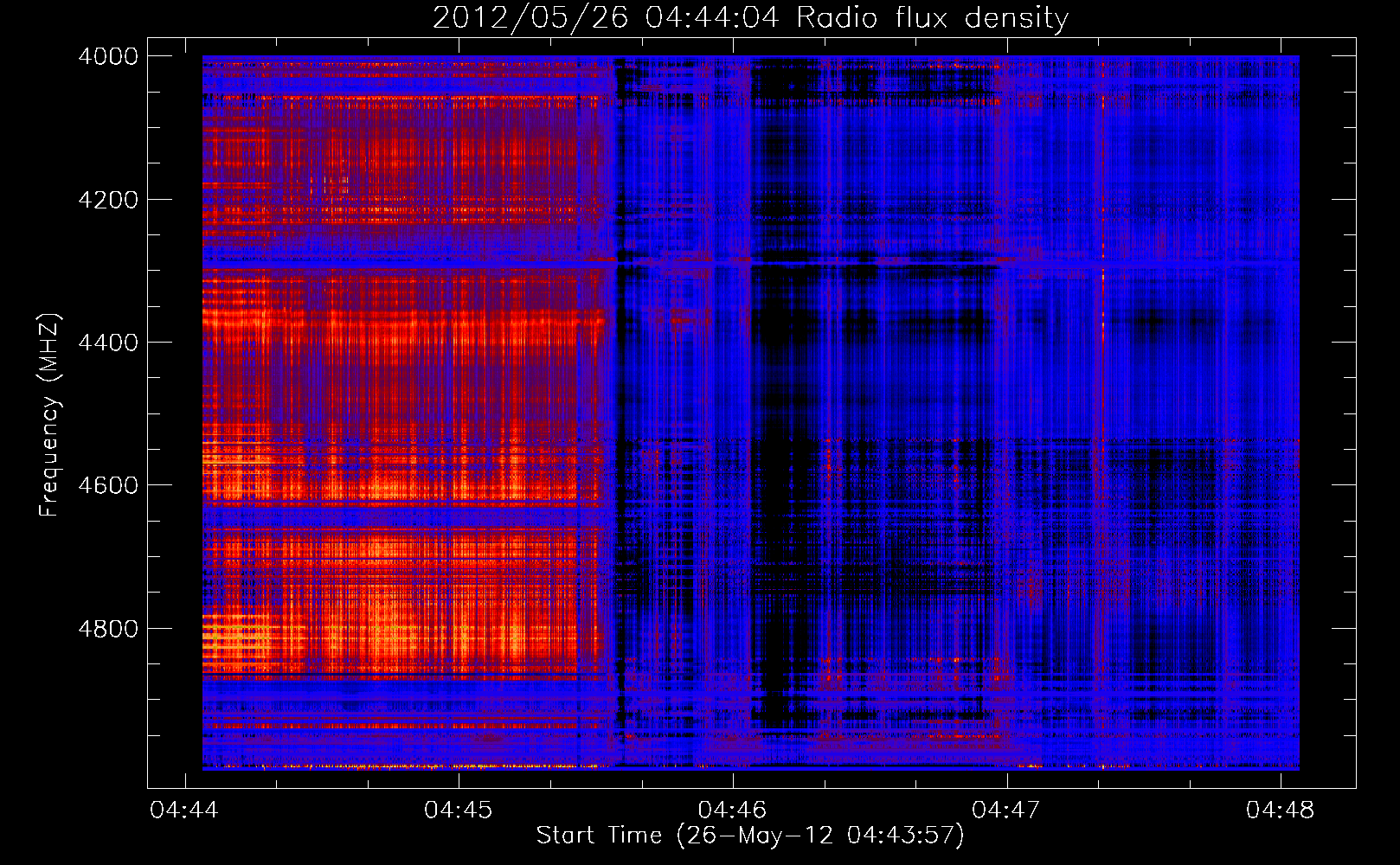Image resolution: width=1400 pixels, height=865 pixels.
Task: Click the 04:45 time tick label
Action: (459, 810)
